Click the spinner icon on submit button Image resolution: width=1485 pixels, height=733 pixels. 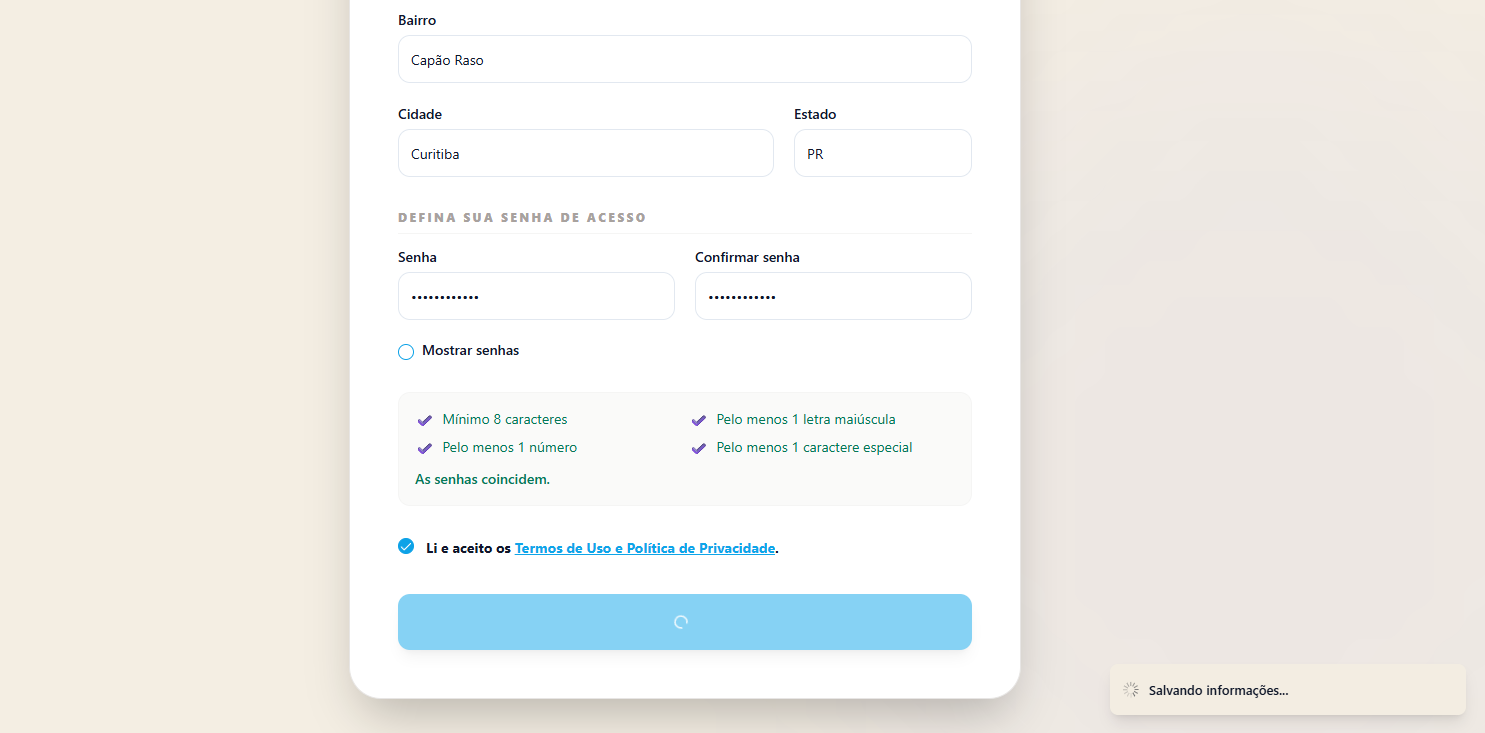[x=681, y=622]
